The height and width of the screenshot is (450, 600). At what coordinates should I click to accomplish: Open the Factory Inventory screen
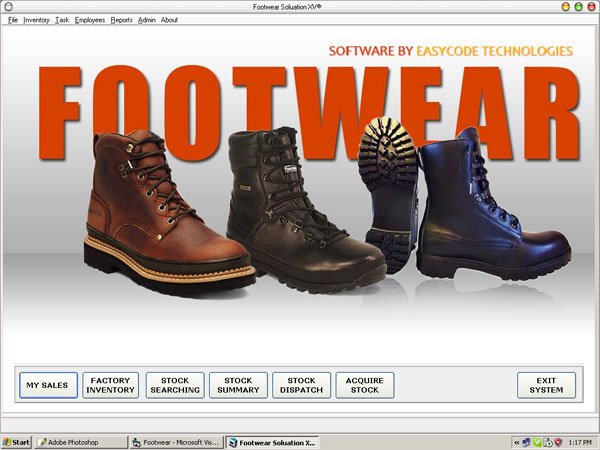(110, 385)
